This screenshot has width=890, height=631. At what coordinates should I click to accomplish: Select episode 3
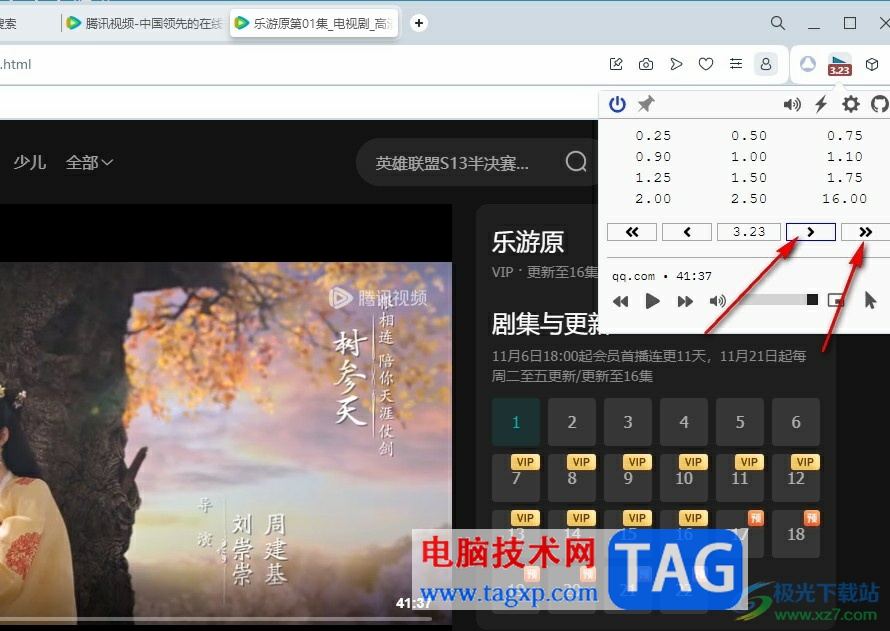628,422
